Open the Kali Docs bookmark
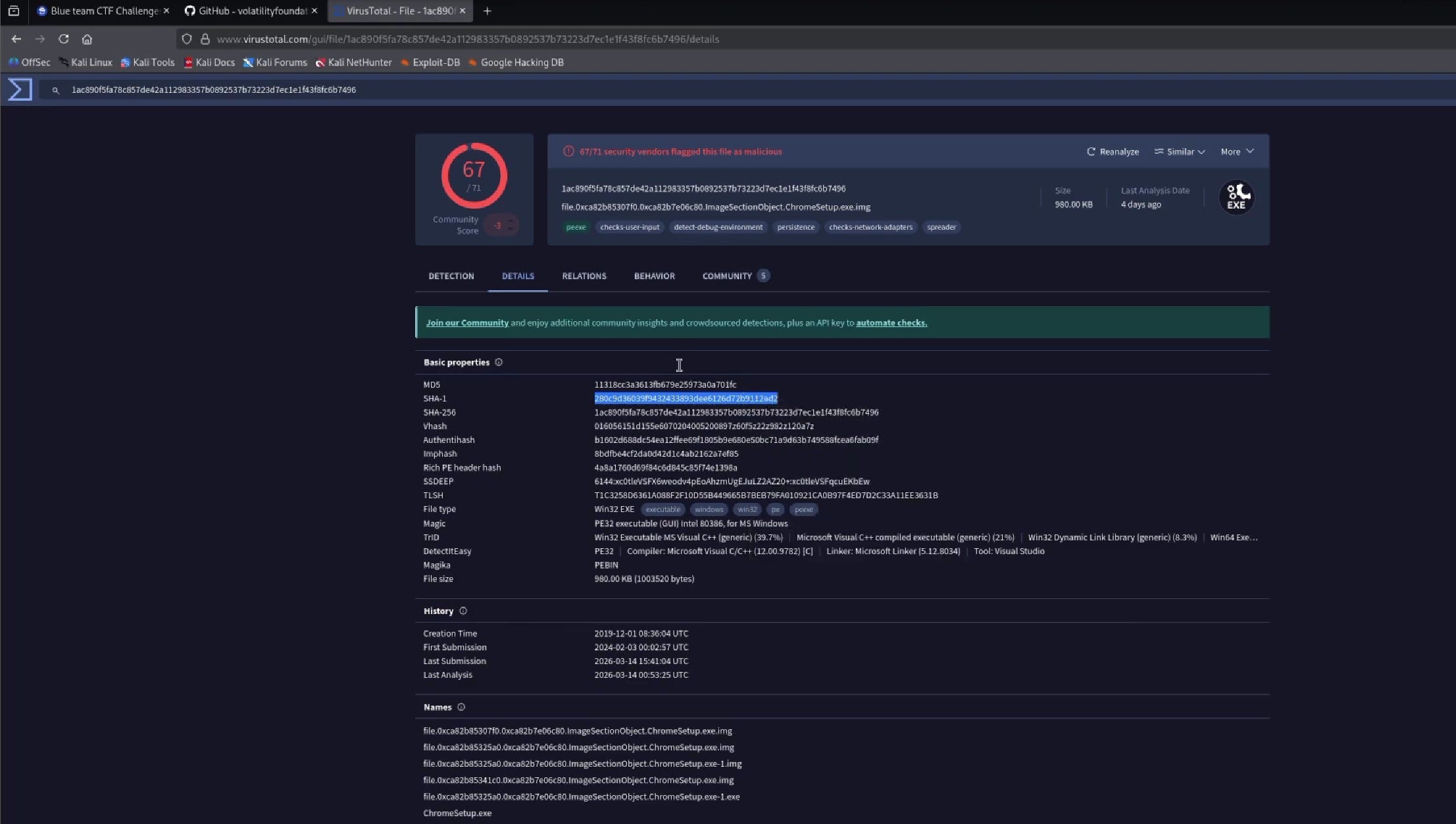Viewport: 1456px width, 824px height. click(209, 63)
